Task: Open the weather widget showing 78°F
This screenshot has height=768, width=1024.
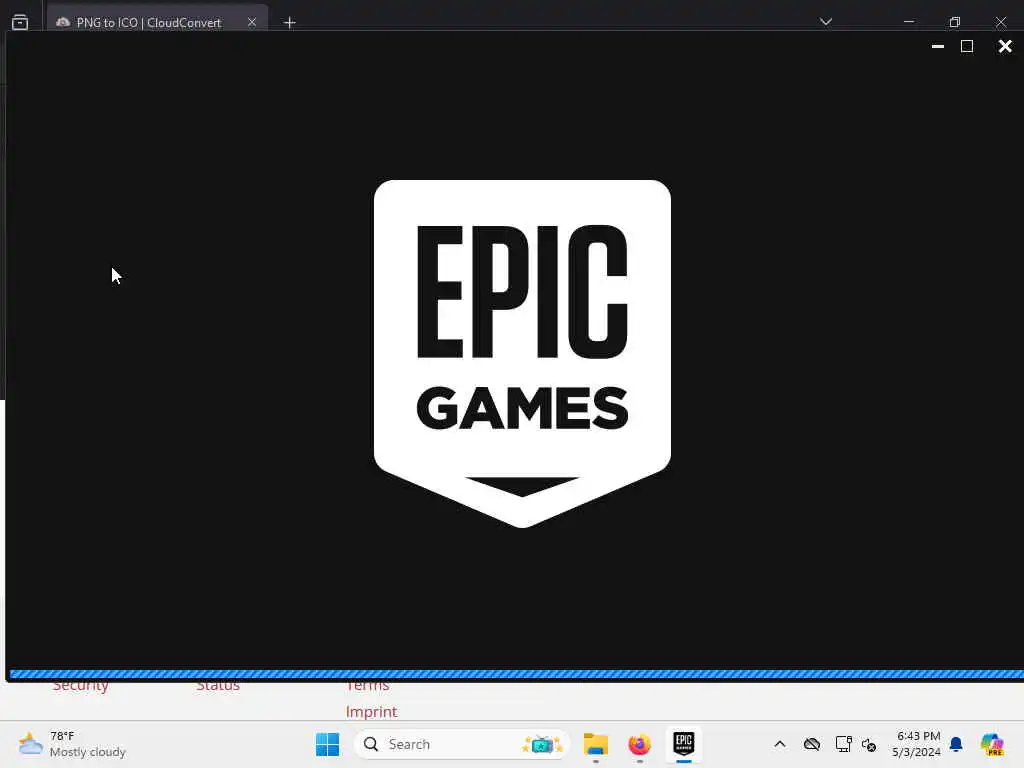Action: coord(72,744)
